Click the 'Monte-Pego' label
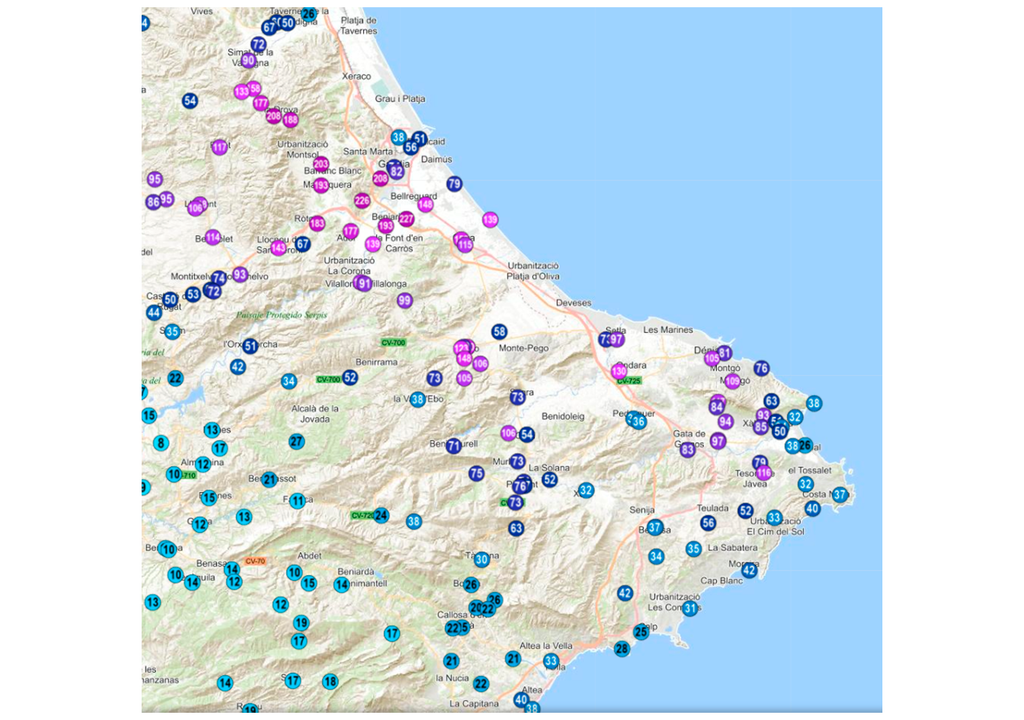This screenshot has width=1024, height=720. coord(524,348)
